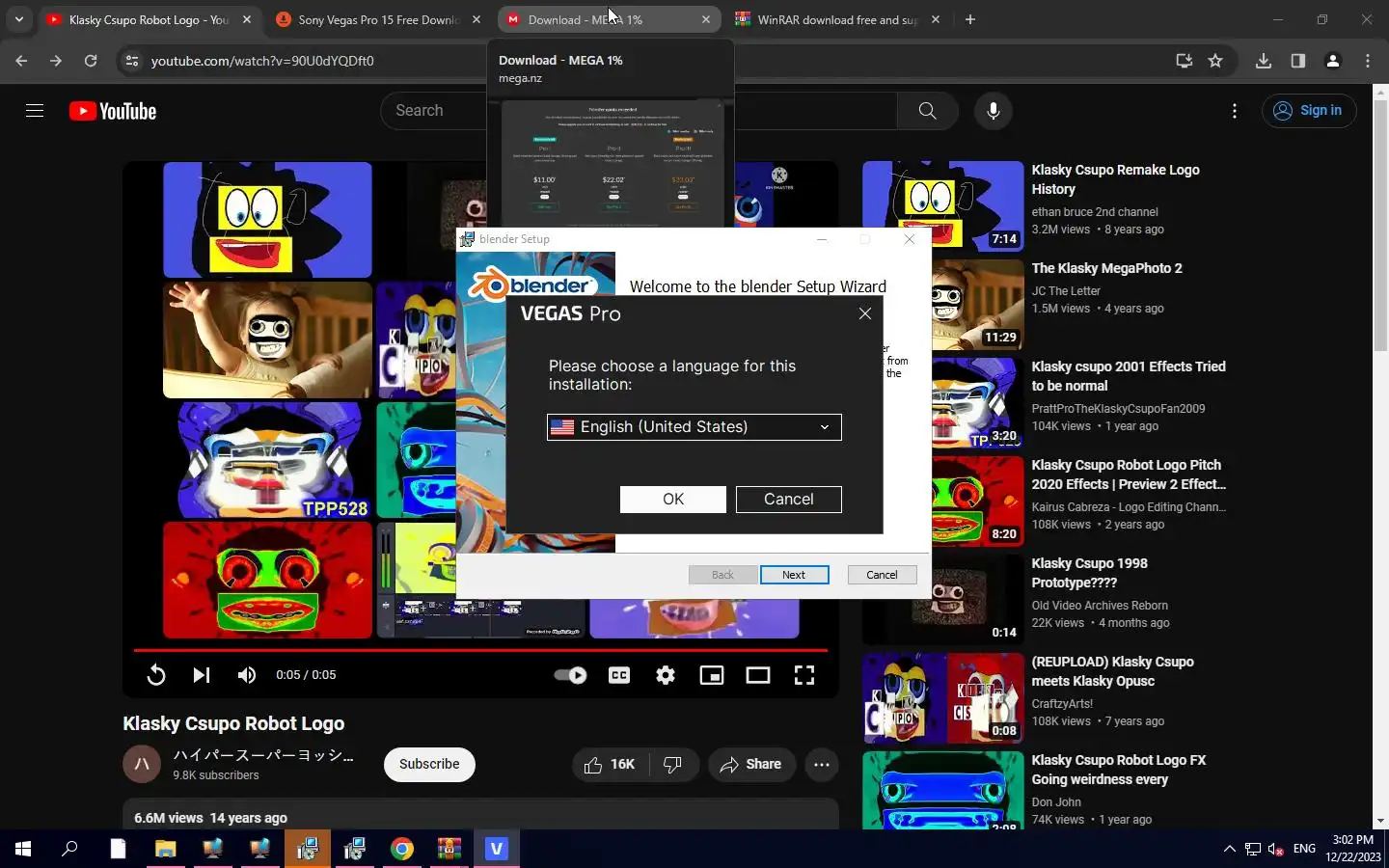Viewport: 1389px width, 868px height.
Task: Dislike the video with thumbs down
Action: point(673,764)
